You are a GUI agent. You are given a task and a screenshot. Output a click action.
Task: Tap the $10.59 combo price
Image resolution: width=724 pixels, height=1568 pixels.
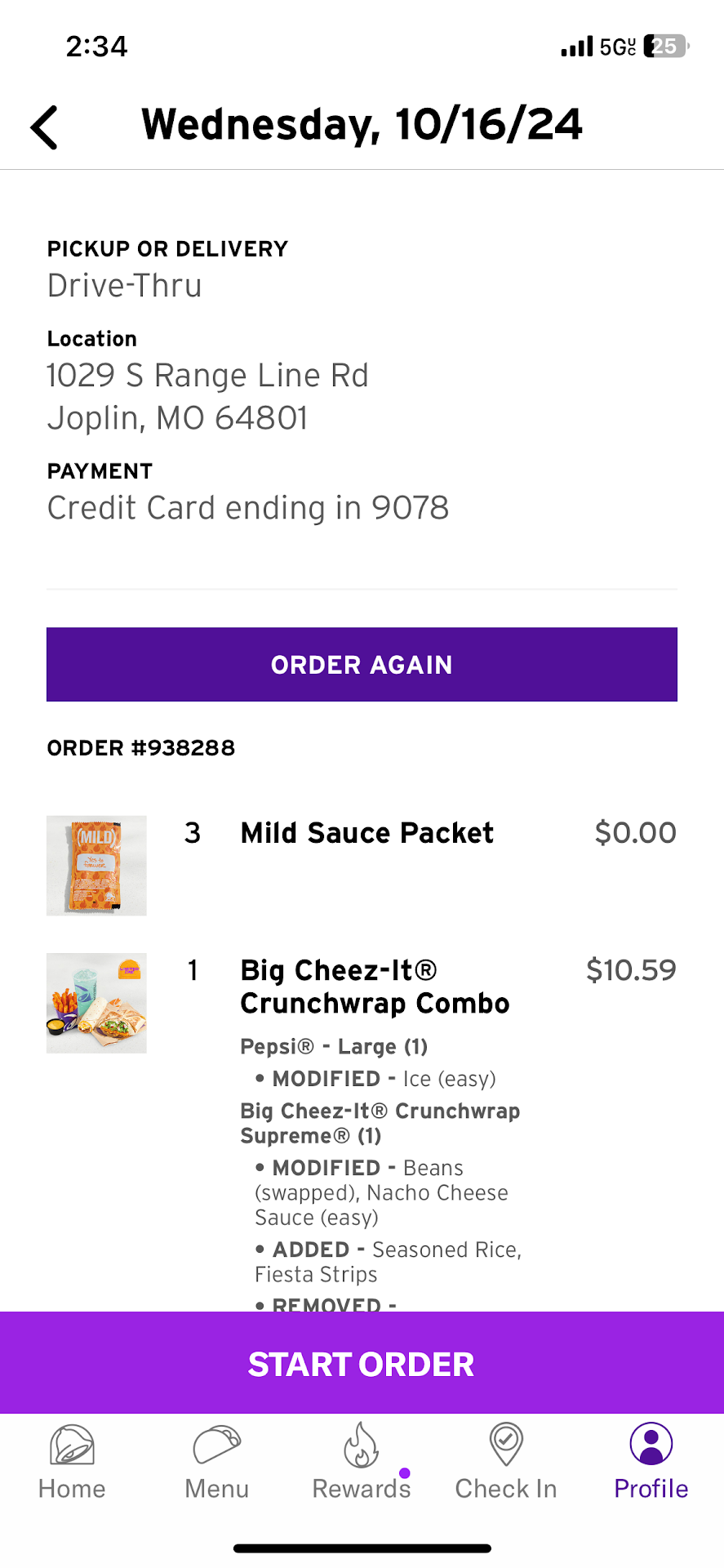point(631,970)
